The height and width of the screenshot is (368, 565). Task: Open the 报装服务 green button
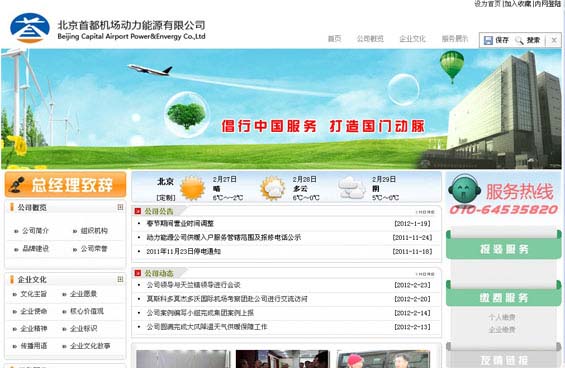pyautogui.click(x=503, y=249)
